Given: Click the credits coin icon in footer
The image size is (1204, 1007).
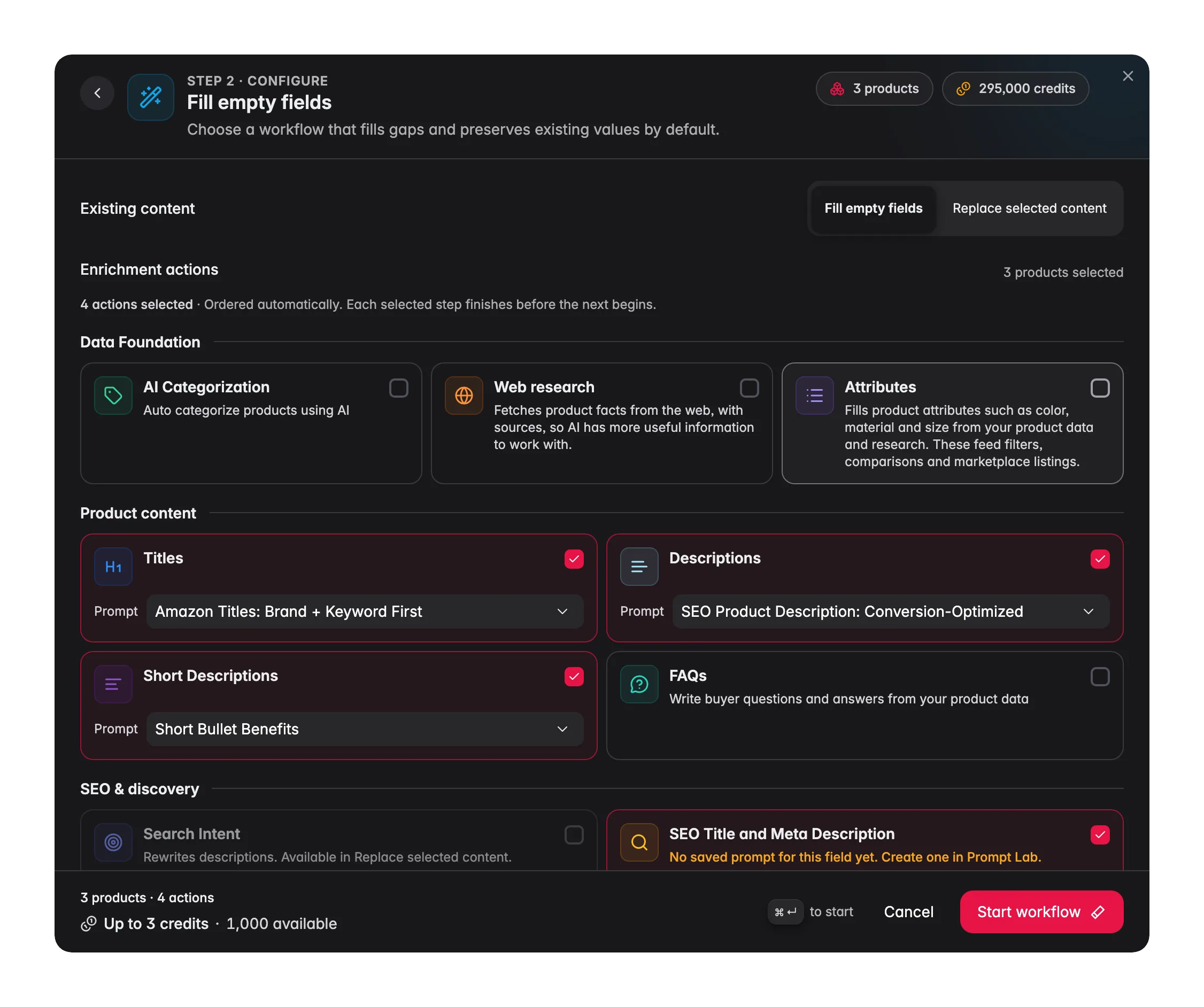Looking at the screenshot, I should tap(89, 924).
